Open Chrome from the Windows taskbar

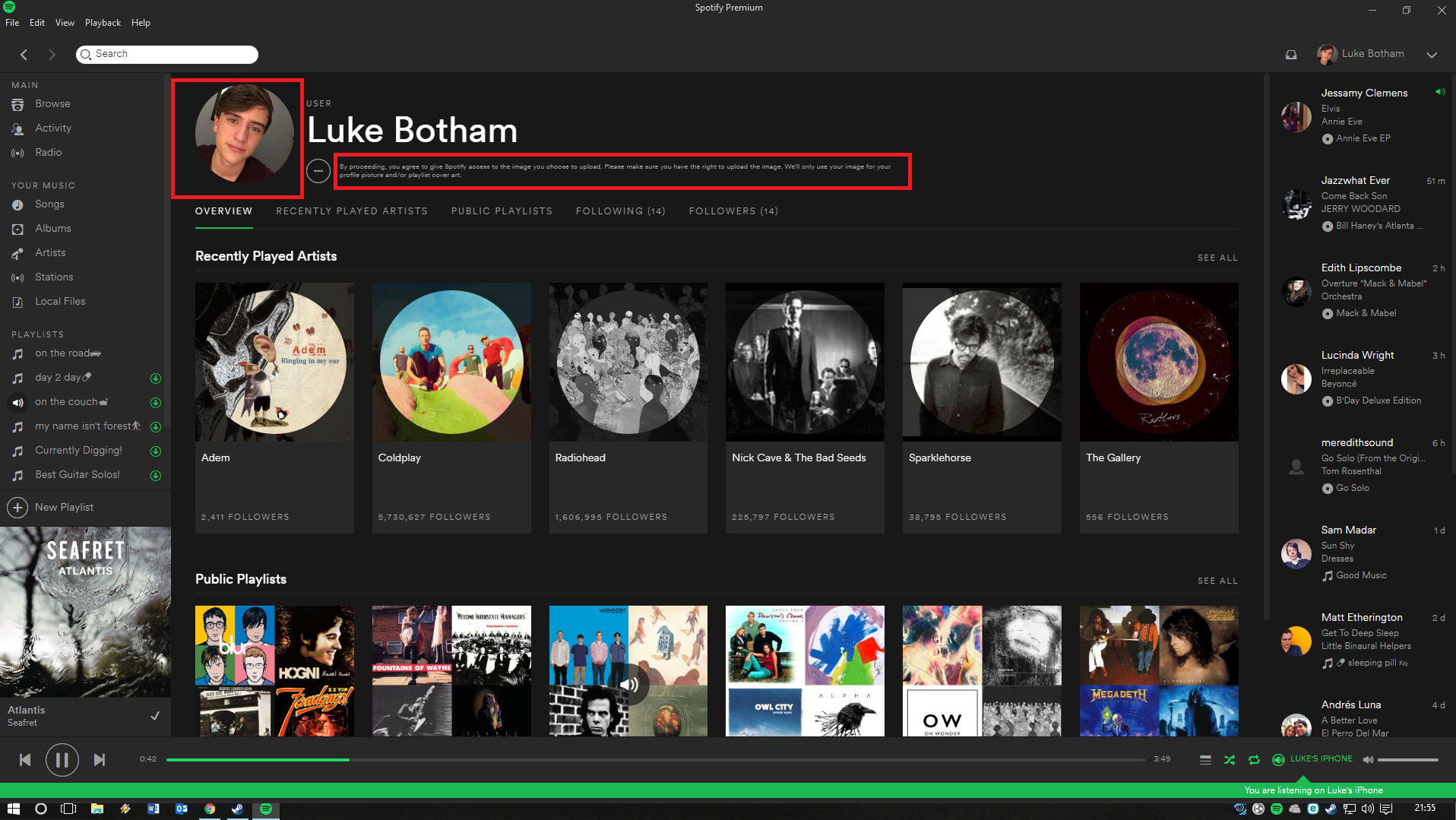point(210,809)
